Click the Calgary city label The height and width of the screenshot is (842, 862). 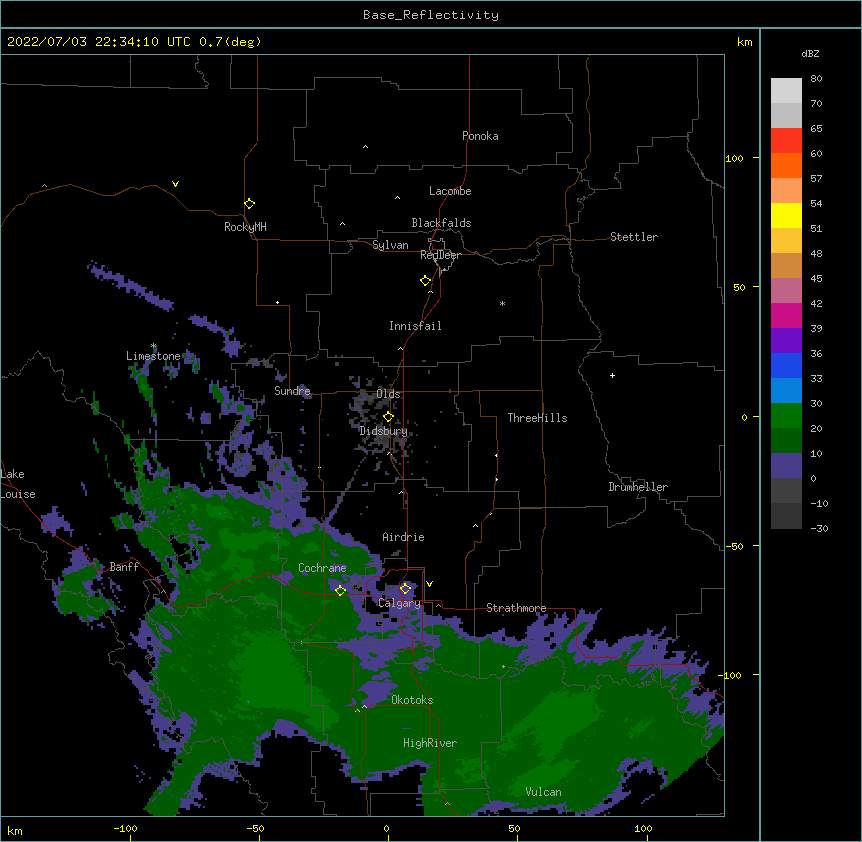click(399, 603)
